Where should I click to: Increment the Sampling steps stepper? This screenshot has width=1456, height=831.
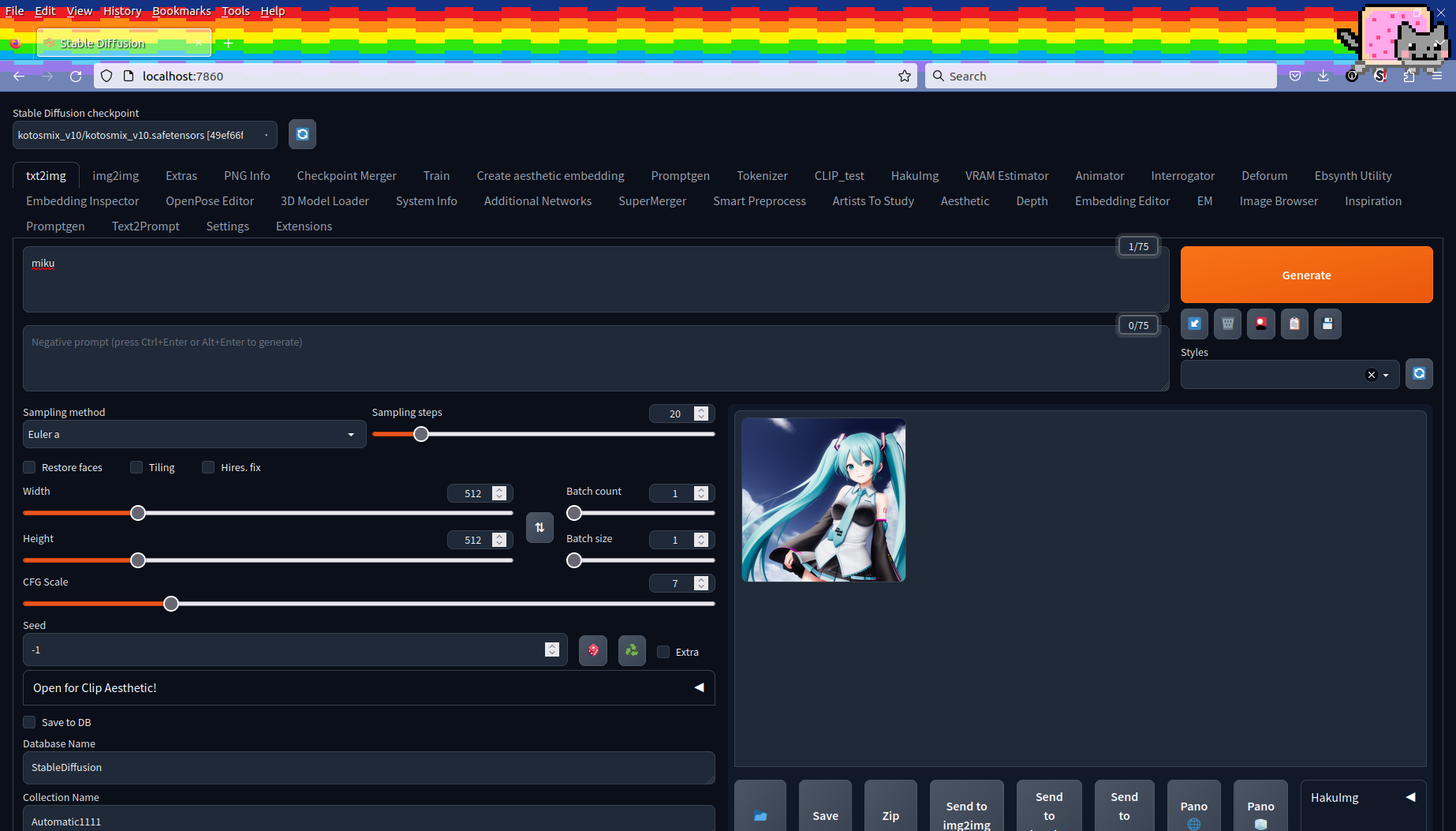701,410
